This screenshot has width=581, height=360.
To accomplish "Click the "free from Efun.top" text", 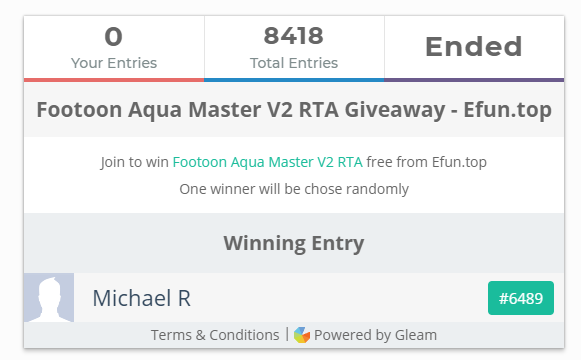I will [426, 162].
